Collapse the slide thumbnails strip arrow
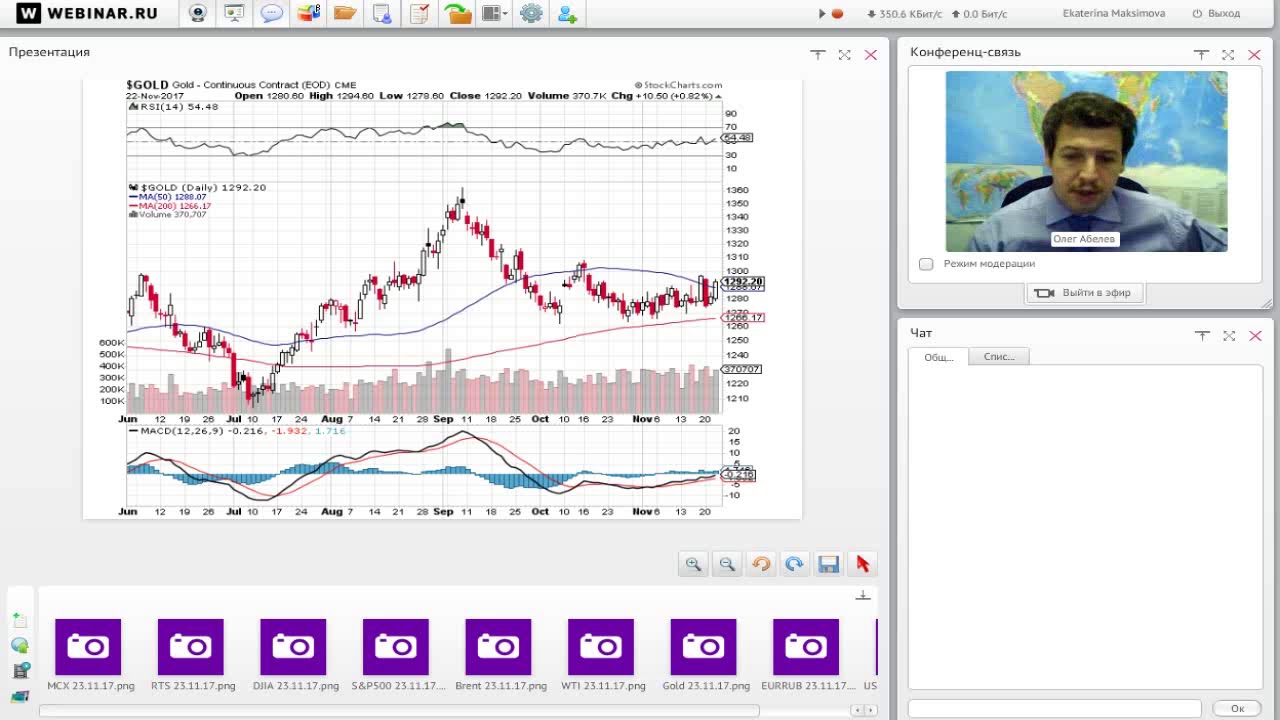This screenshot has width=1280, height=720. [x=863, y=595]
